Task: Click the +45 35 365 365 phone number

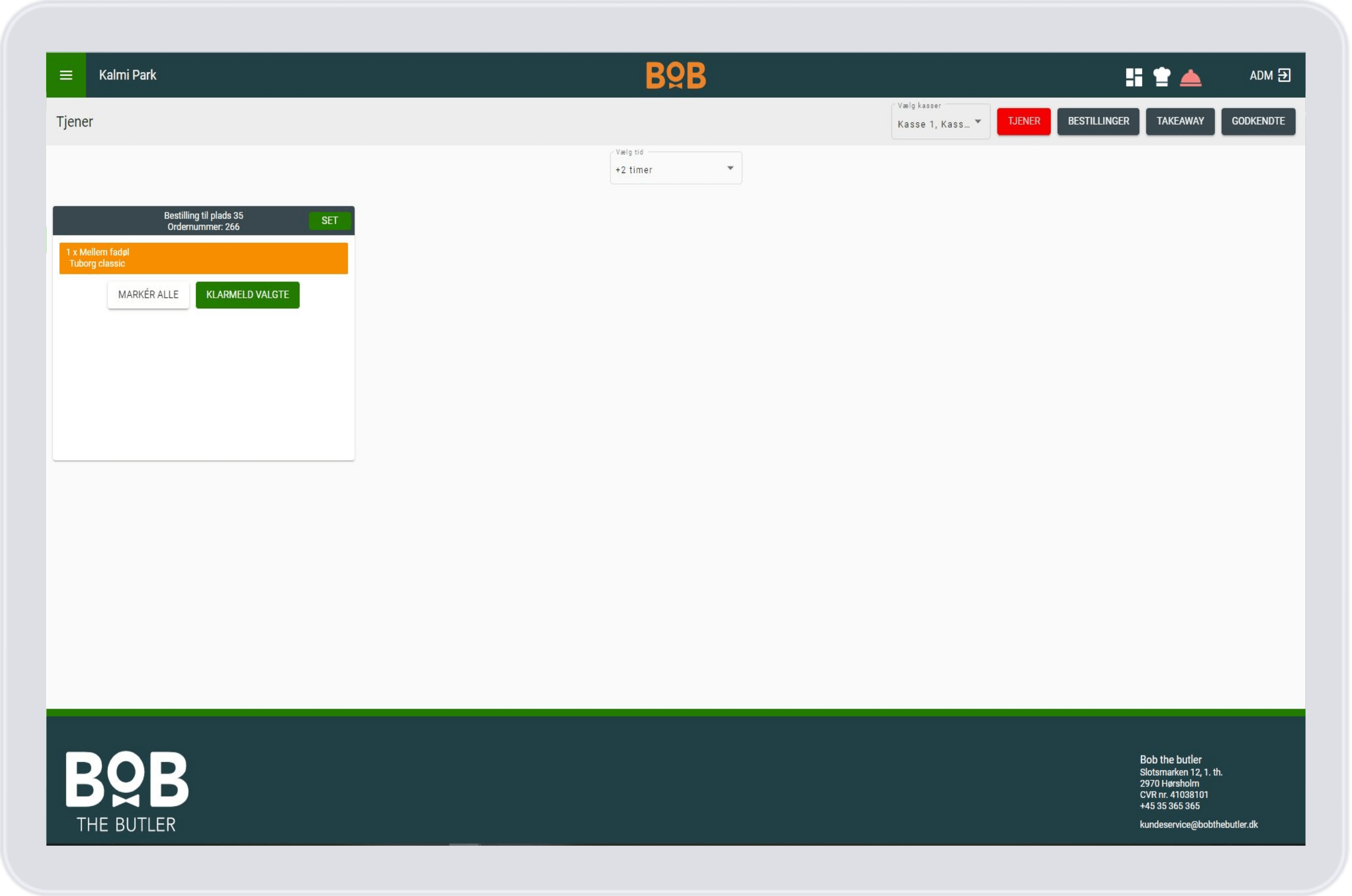Action: click(x=1169, y=806)
